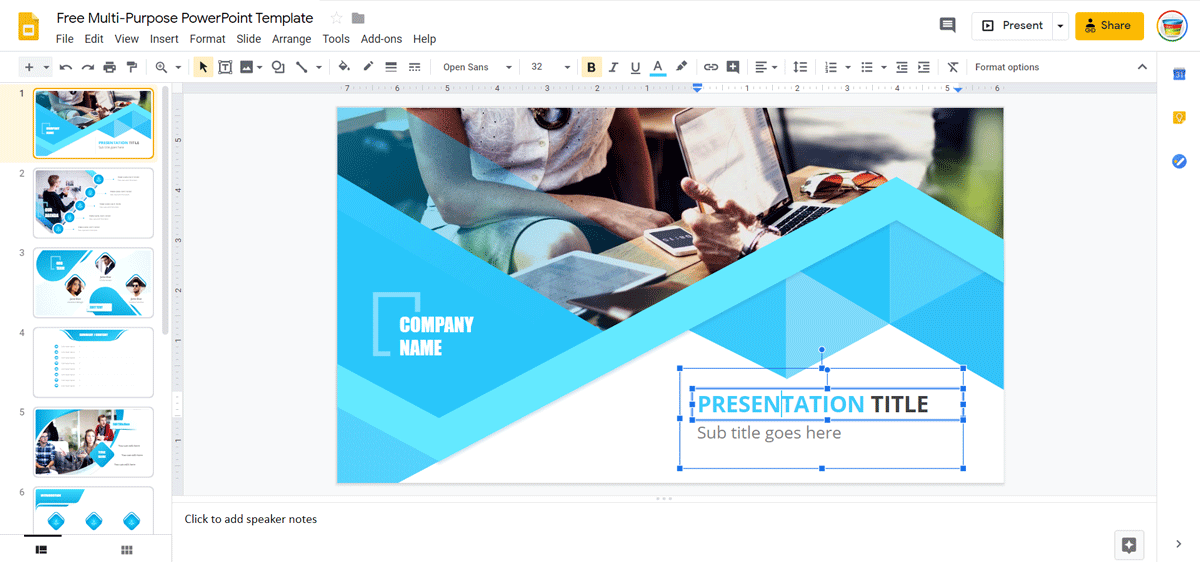This screenshot has height=562, width=1200.
Task: Toggle italic formatting
Action: click(x=613, y=67)
